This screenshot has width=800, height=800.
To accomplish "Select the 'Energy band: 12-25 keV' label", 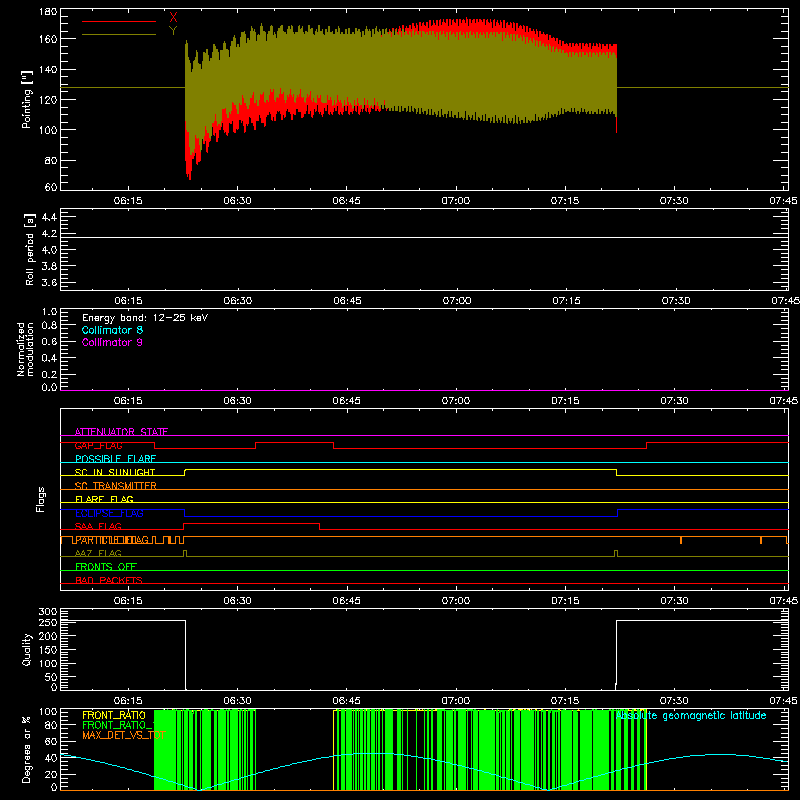I will click(x=145, y=318).
